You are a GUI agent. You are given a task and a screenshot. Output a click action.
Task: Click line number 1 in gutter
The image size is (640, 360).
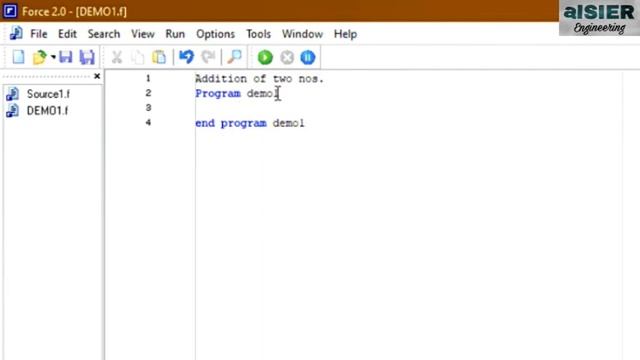click(x=148, y=78)
